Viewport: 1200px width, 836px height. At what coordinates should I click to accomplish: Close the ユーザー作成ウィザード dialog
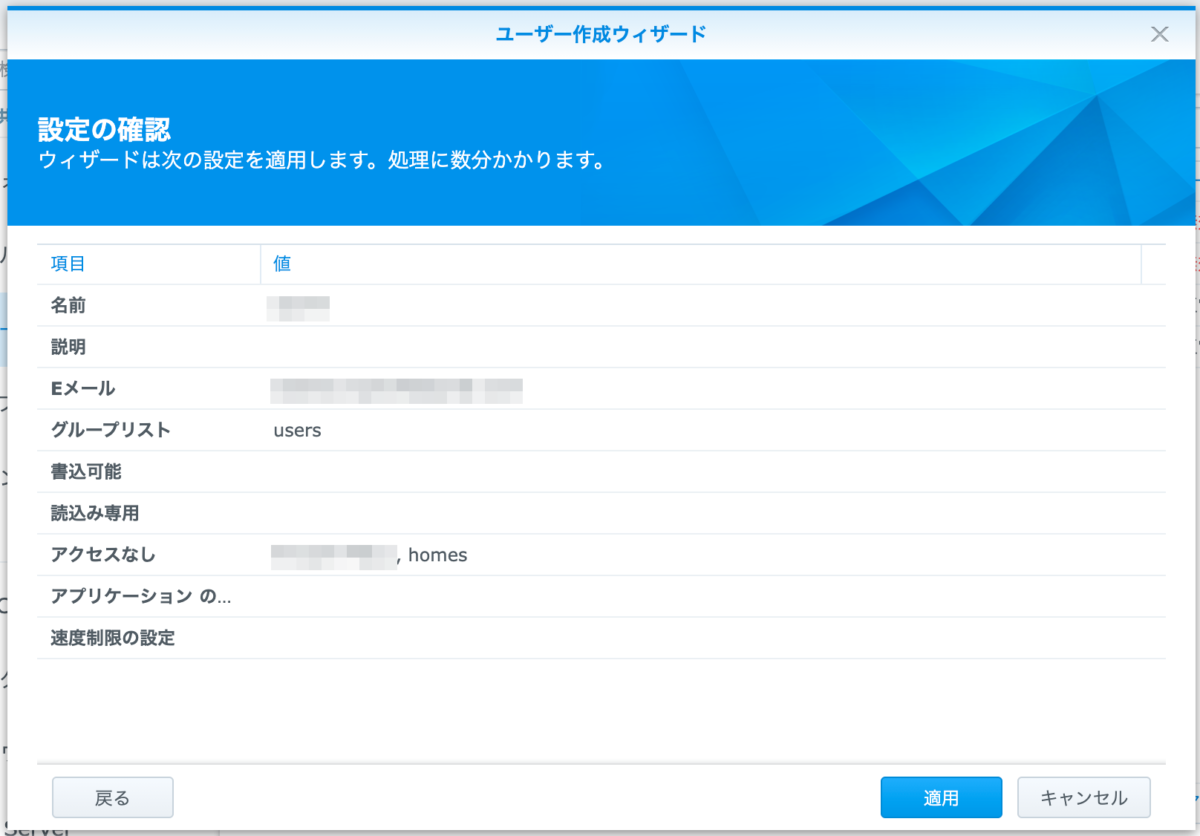coord(1159,34)
